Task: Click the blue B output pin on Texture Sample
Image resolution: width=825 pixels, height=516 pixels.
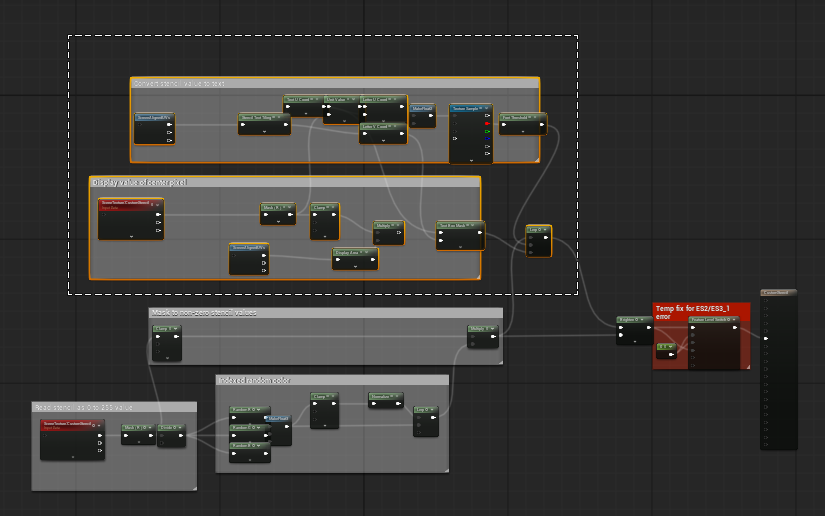Action: click(487, 139)
